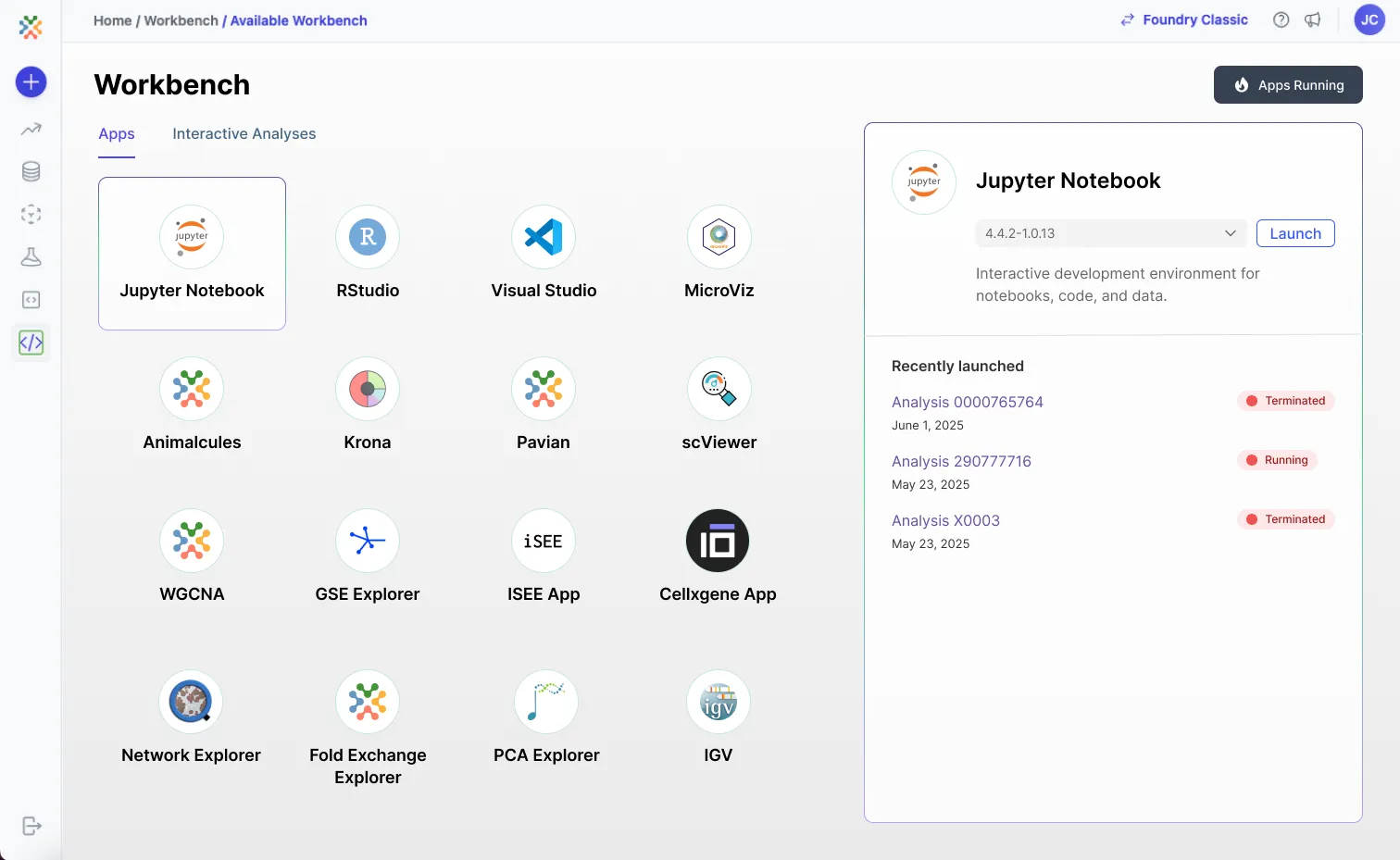1400x860 pixels.
Task: Open the help question mark icon
Action: click(x=1281, y=19)
